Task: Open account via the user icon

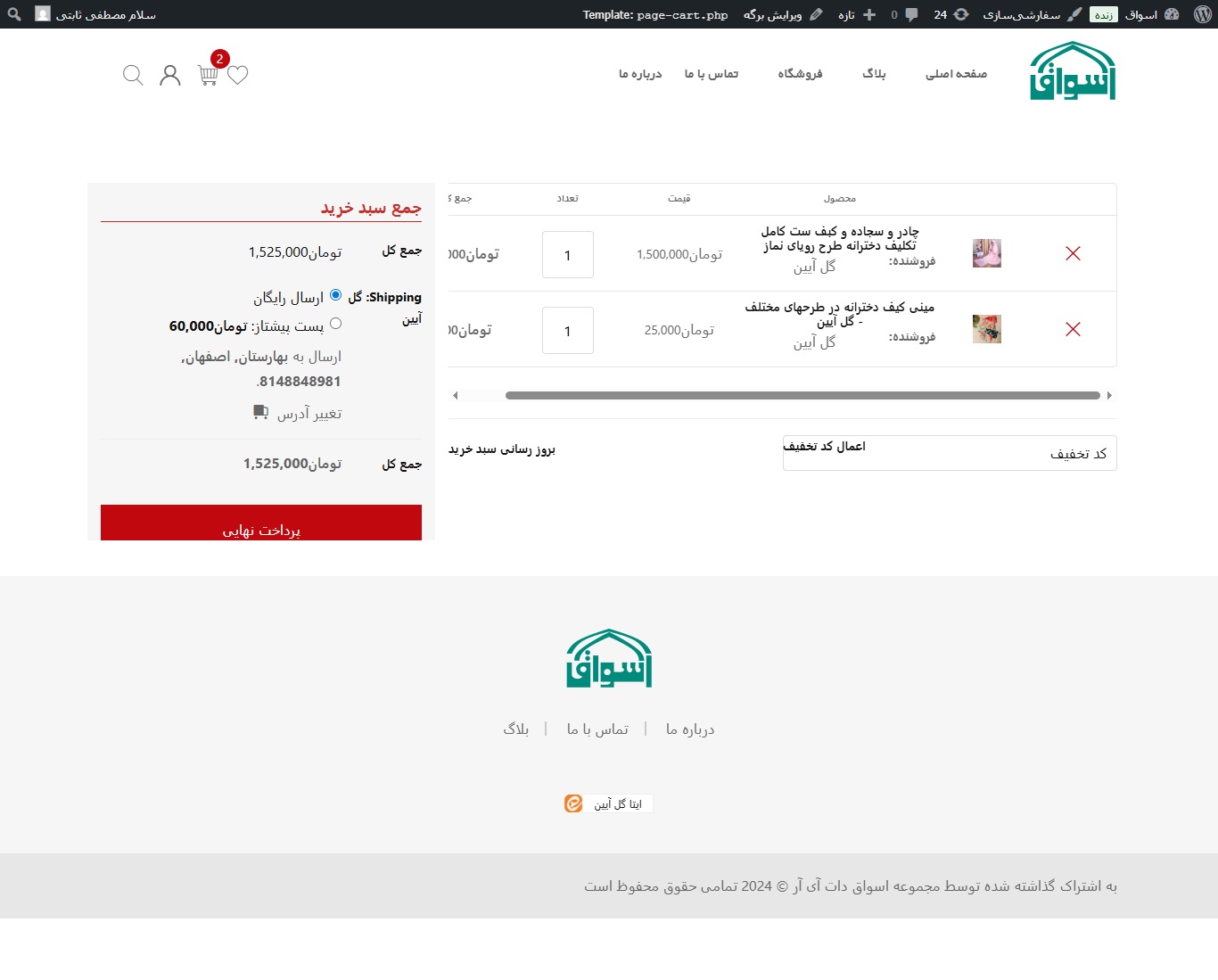Action: pos(169,75)
